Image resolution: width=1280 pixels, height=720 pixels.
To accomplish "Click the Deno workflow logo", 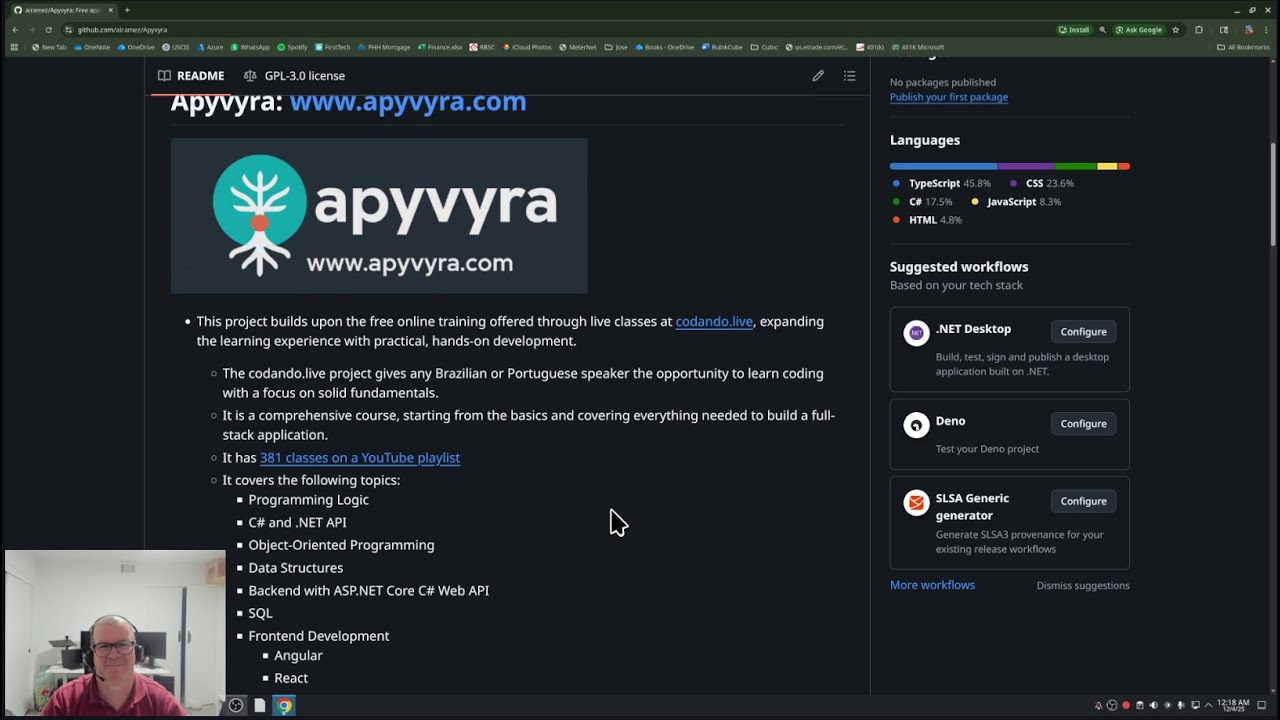I will pyautogui.click(x=916, y=425).
